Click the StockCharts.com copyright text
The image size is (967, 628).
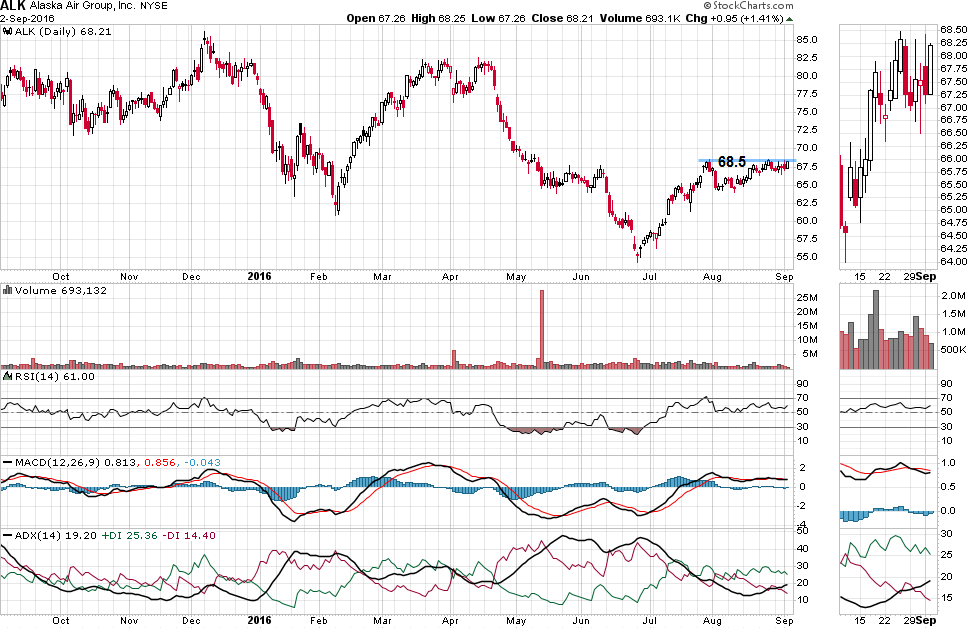pos(748,6)
